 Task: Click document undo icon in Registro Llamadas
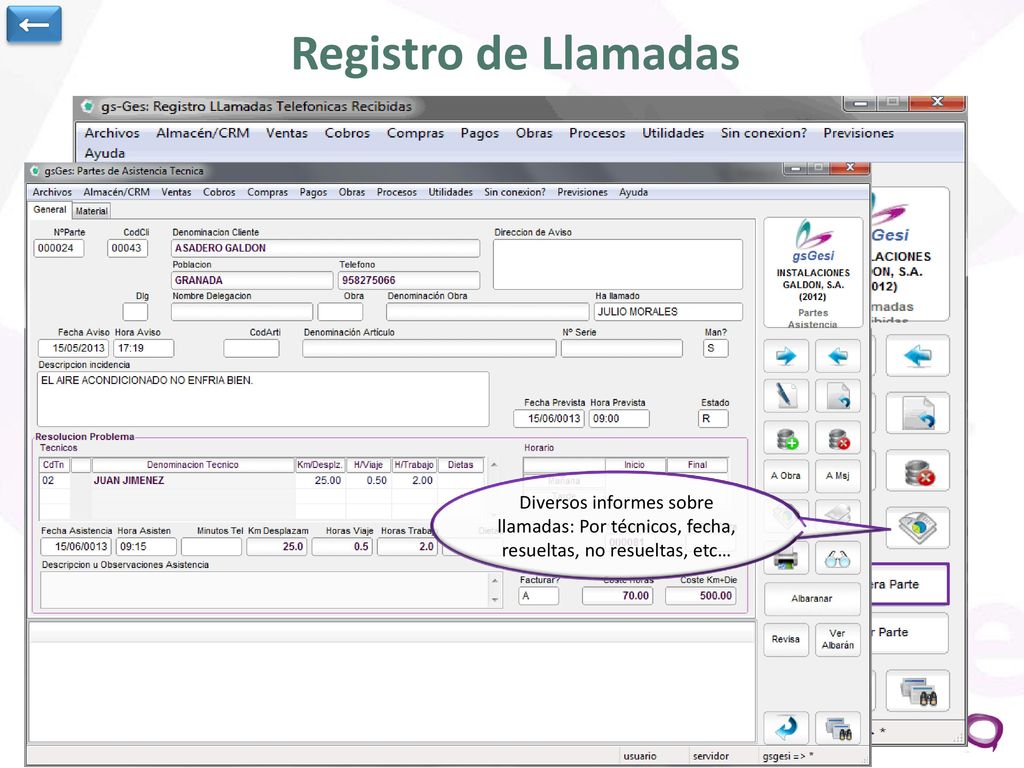click(918, 413)
